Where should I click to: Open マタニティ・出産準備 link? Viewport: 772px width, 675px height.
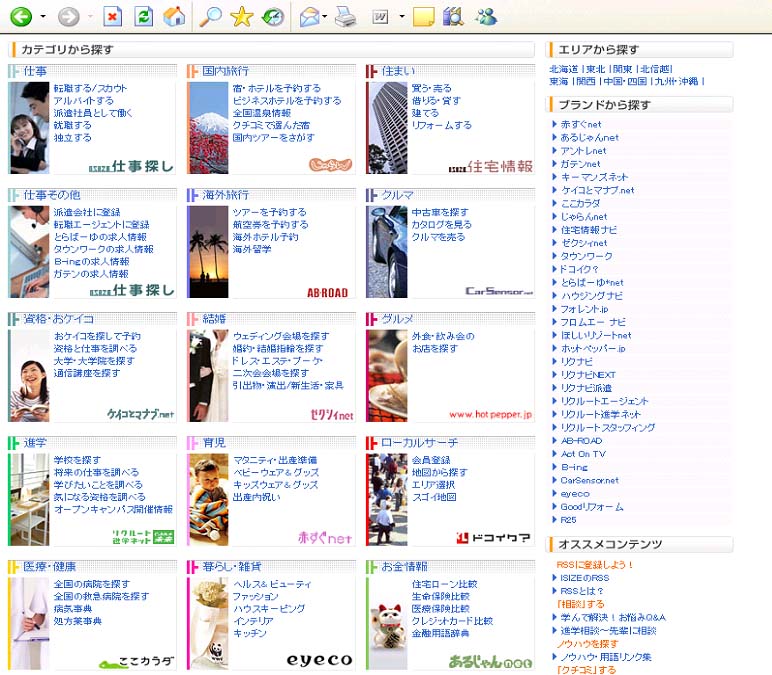pyautogui.click(x=275, y=460)
